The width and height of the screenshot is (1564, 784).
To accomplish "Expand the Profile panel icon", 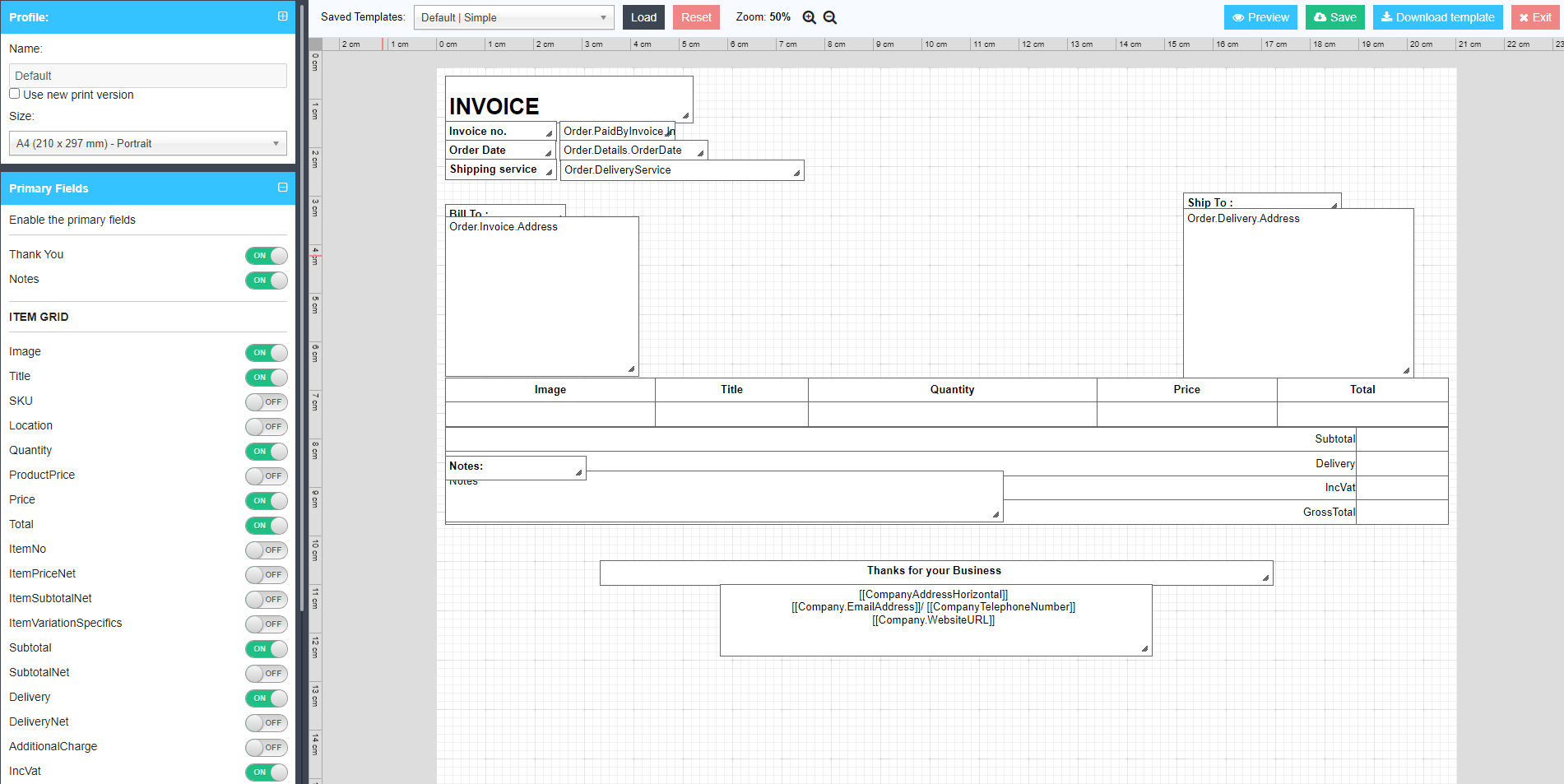I will coord(283,16).
